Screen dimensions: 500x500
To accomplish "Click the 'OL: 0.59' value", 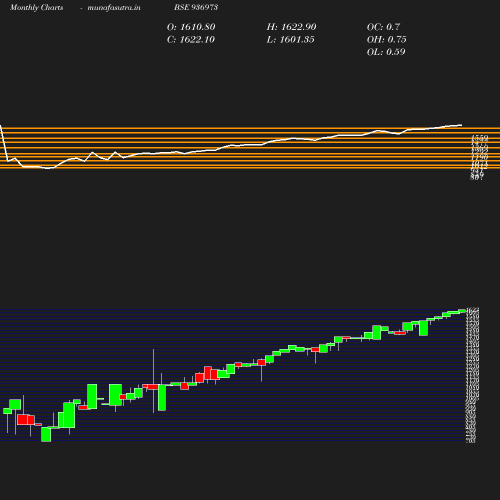I will [x=386, y=52].
